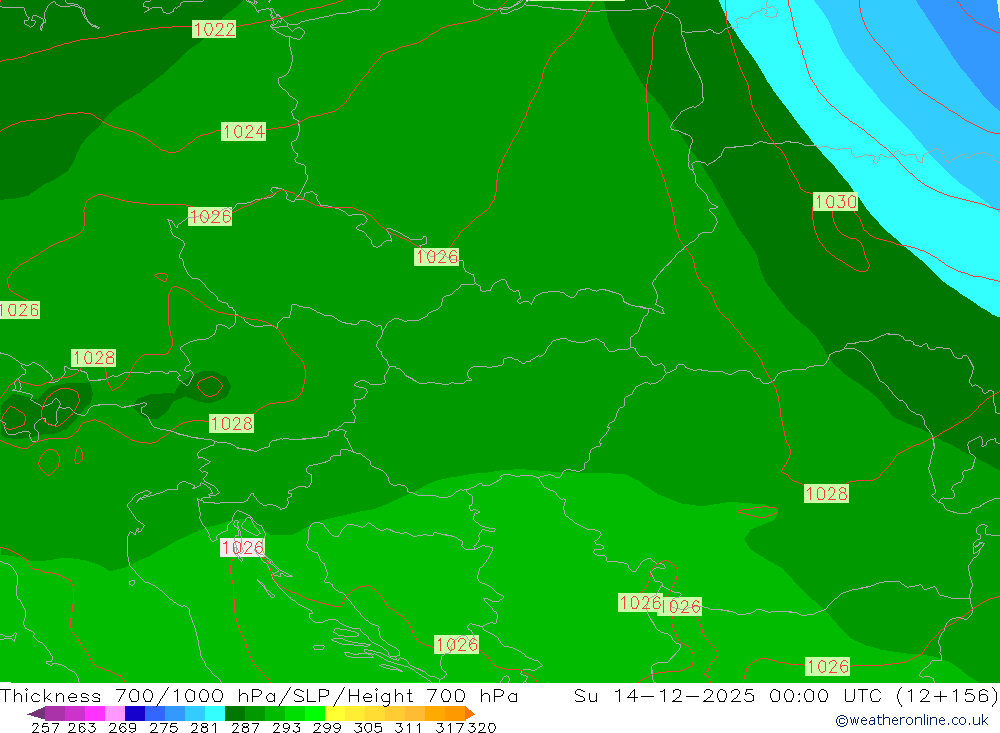
Task: Click the 1030 isobar label
Action: point(835,202)
